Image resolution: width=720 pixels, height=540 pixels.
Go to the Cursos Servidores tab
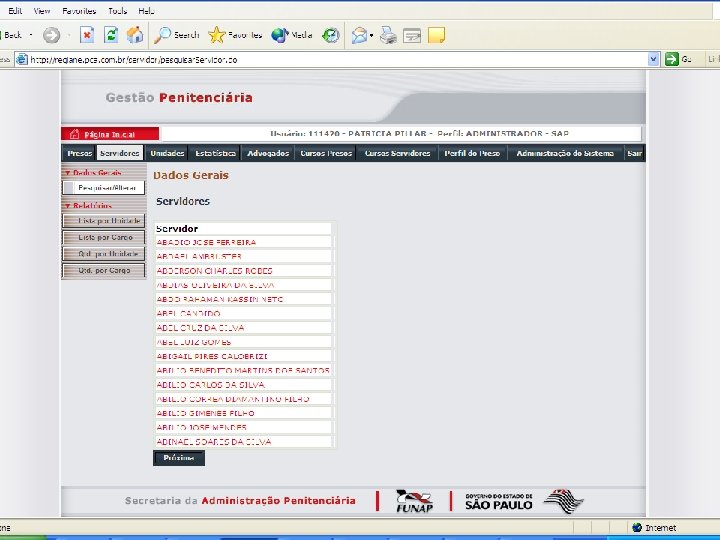pos(398,153)
